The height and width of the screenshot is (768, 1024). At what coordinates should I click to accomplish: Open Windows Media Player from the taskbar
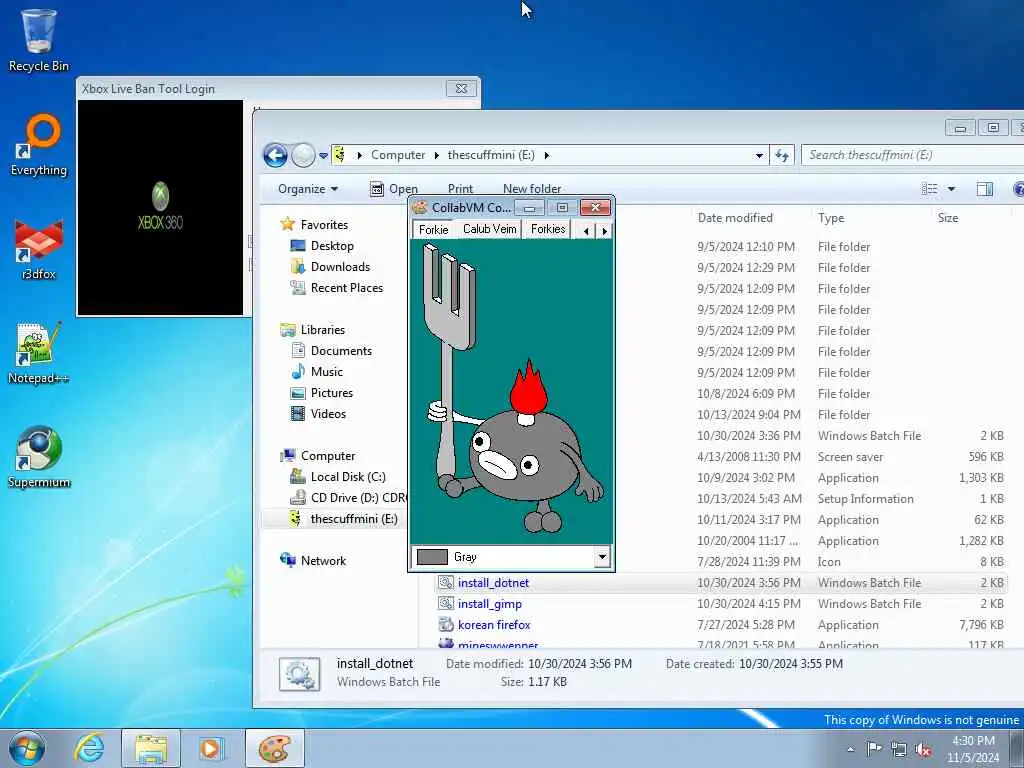point(211,748)
